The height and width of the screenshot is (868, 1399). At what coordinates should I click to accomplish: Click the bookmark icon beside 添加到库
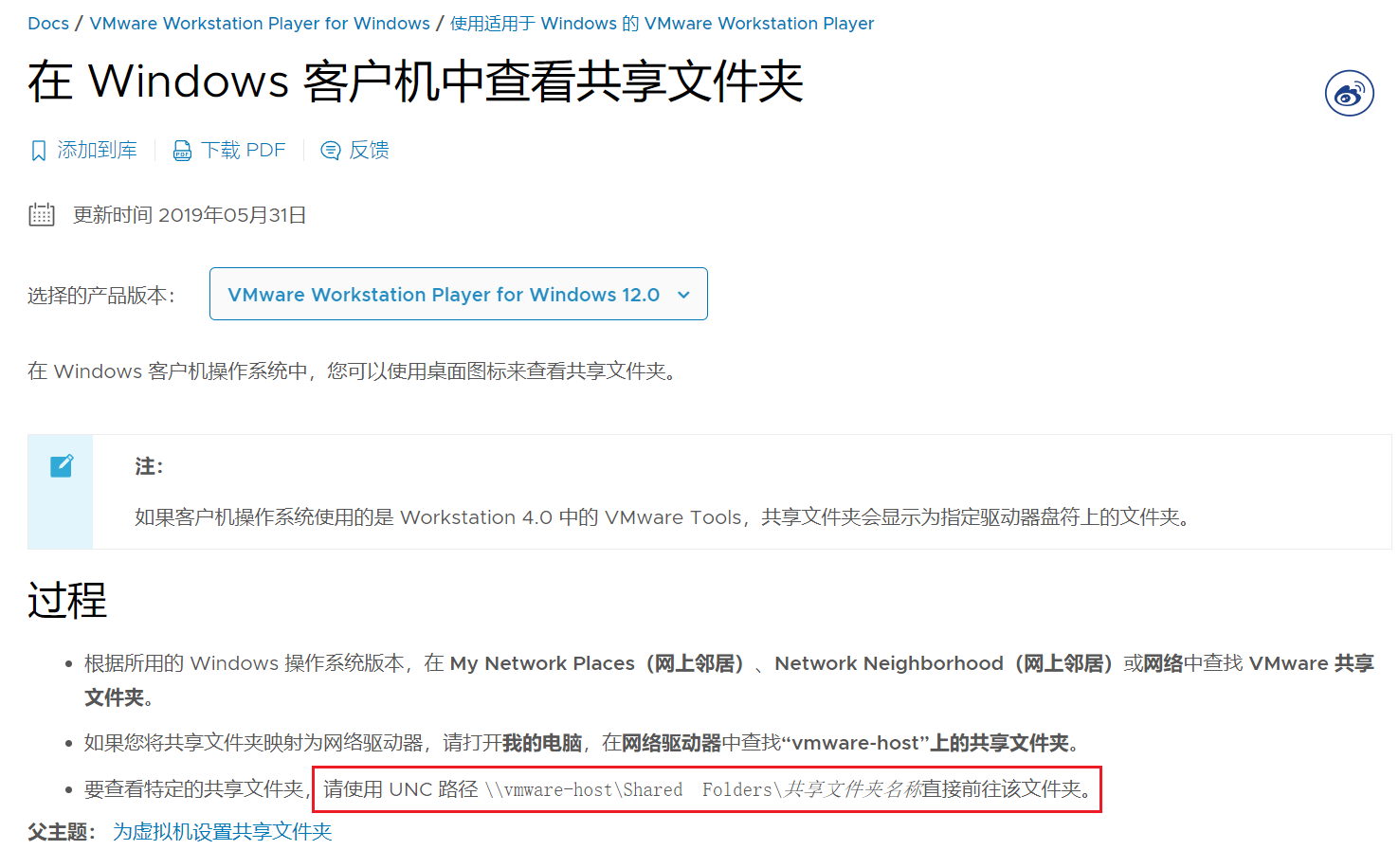click(x=39, y=151)
